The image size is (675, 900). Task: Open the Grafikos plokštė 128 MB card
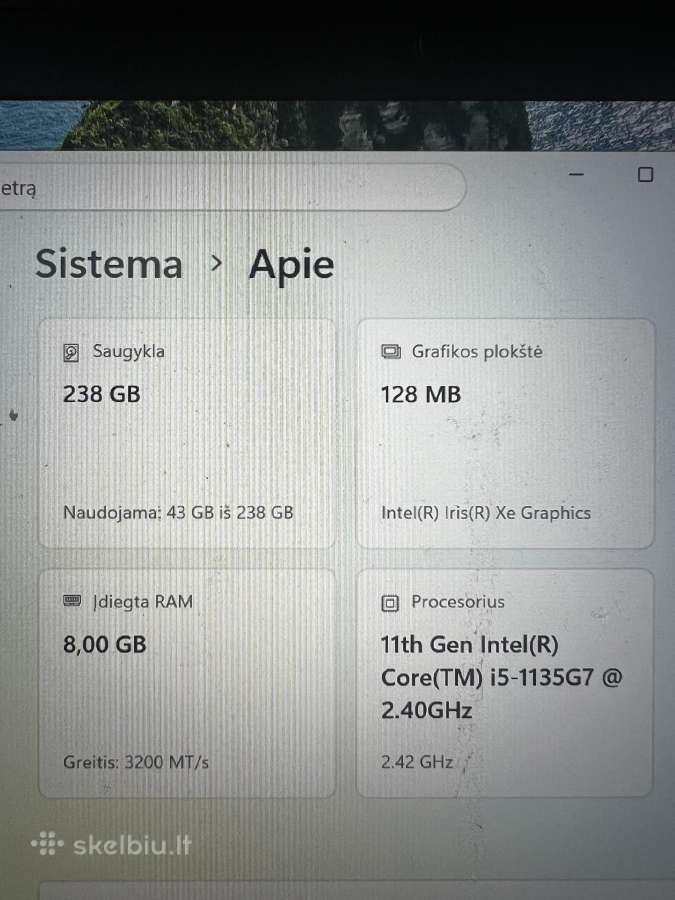[x=505, y=433]
